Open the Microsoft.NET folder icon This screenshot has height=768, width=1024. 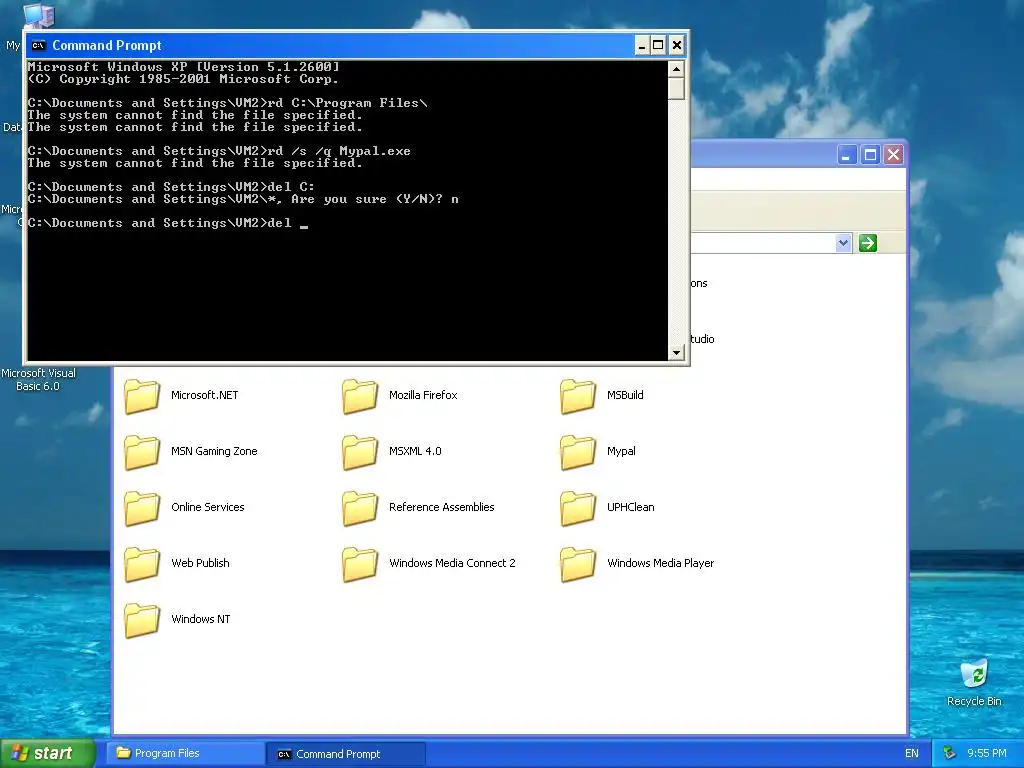click(142, 396)
